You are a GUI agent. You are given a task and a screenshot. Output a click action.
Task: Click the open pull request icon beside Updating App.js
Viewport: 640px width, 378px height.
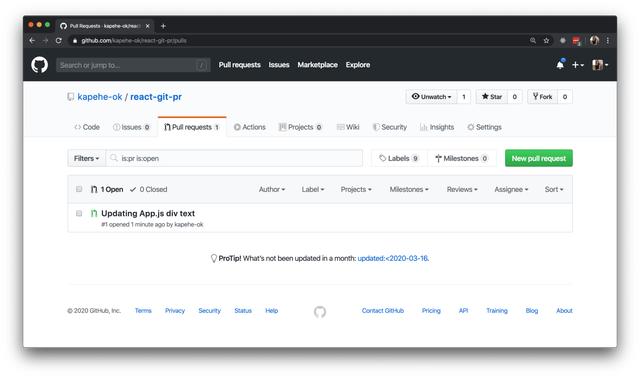point(94,213)
